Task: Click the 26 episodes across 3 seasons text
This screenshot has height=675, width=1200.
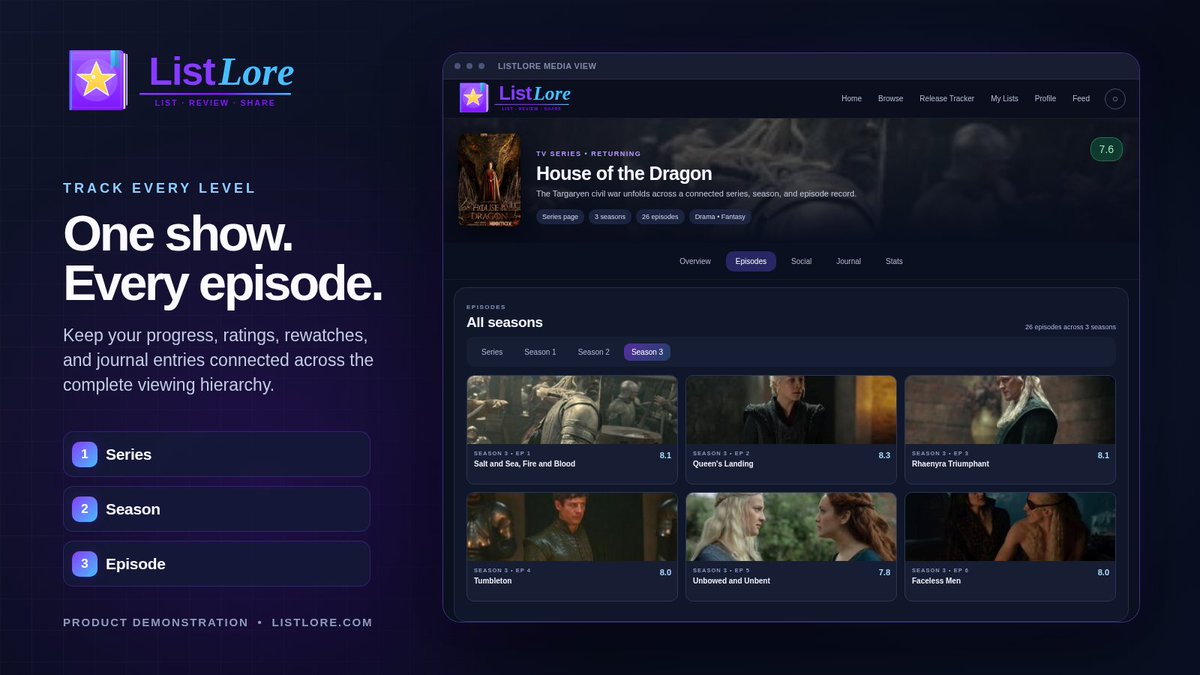Action: [x=1070, y=327]
